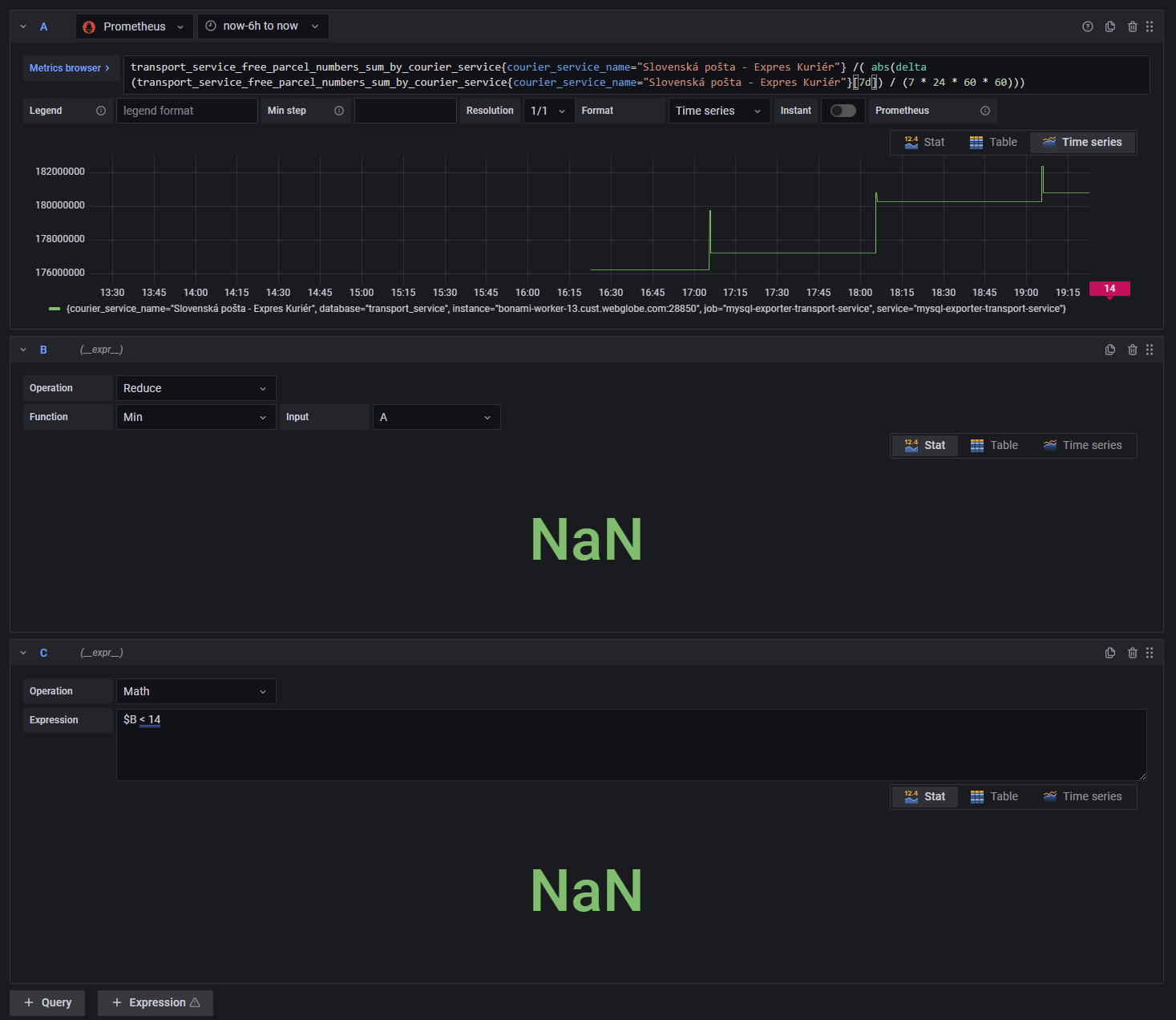Viewport: 1176px width, 1020px height.
Task: Click the Legend info icon
Action: tap(99, 111)
